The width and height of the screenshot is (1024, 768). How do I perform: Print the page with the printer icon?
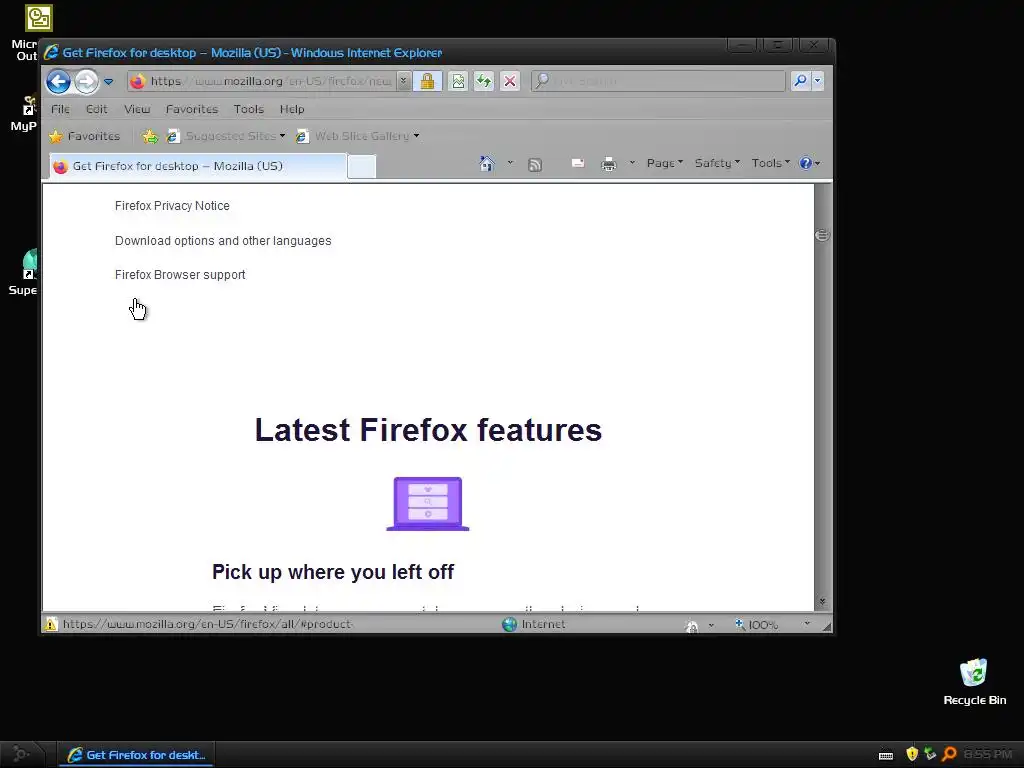[x=609, y=164]
